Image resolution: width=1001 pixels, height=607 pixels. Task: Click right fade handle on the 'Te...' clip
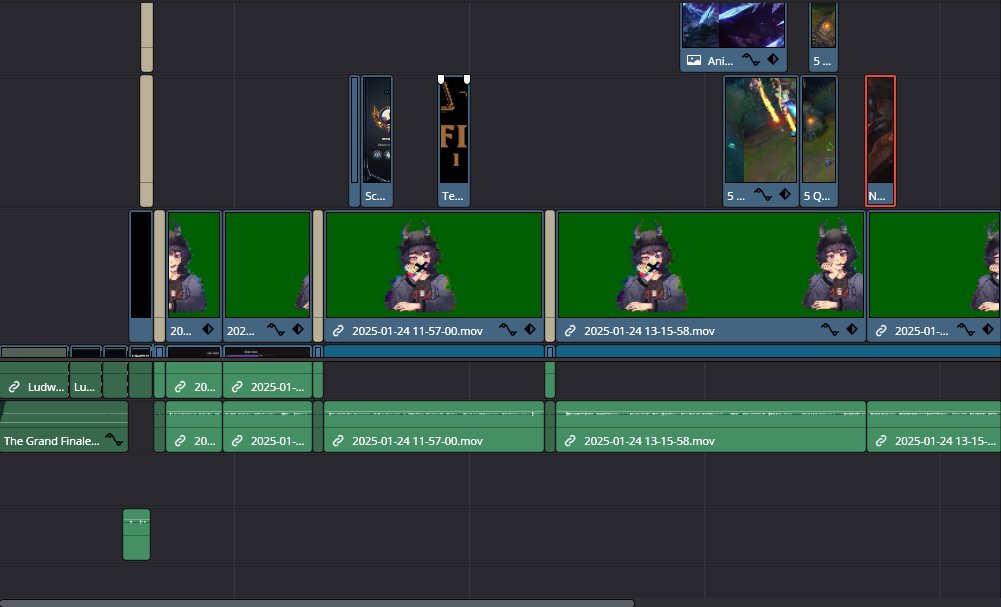(x=467, y=79)
